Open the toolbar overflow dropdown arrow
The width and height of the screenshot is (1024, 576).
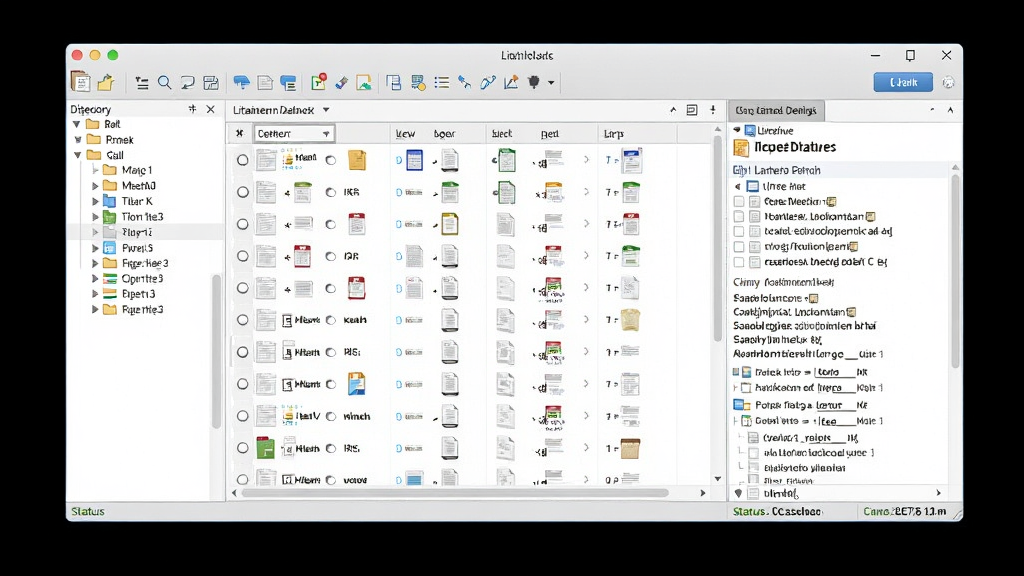(551, 83)
